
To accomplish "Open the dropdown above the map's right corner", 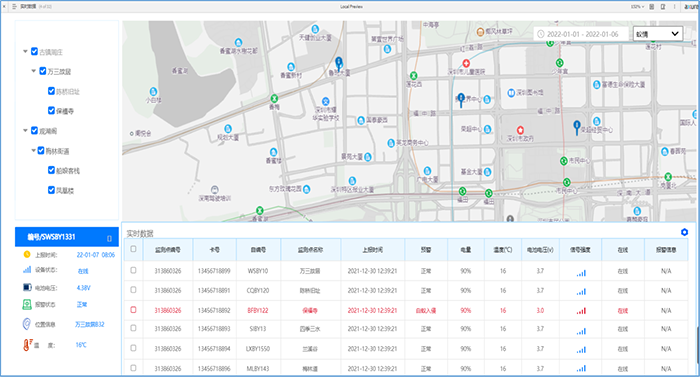I will coord(658,34).
